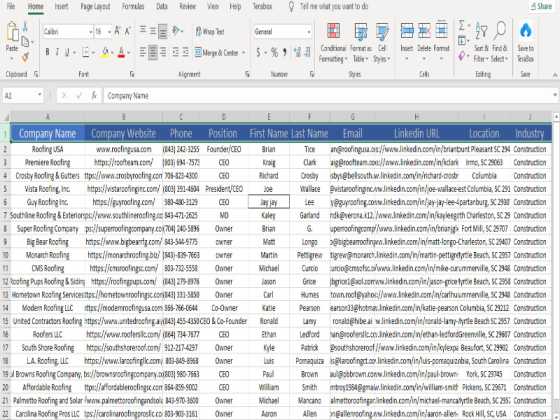Open the Name Box dropdown arrow
This screenshot has width=560, height=420.
pos(39,95)
